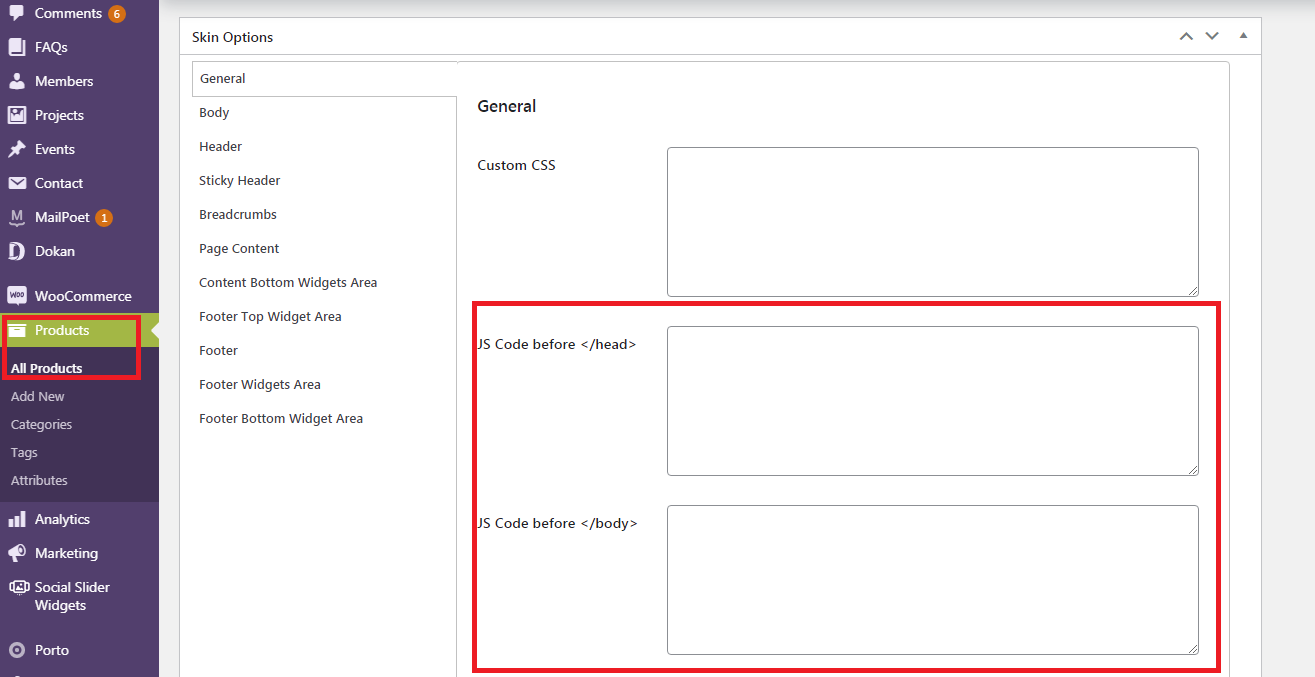Move Skin Options panel down arrow
The image size is (1315, 677).
[x=1212, y=36]
